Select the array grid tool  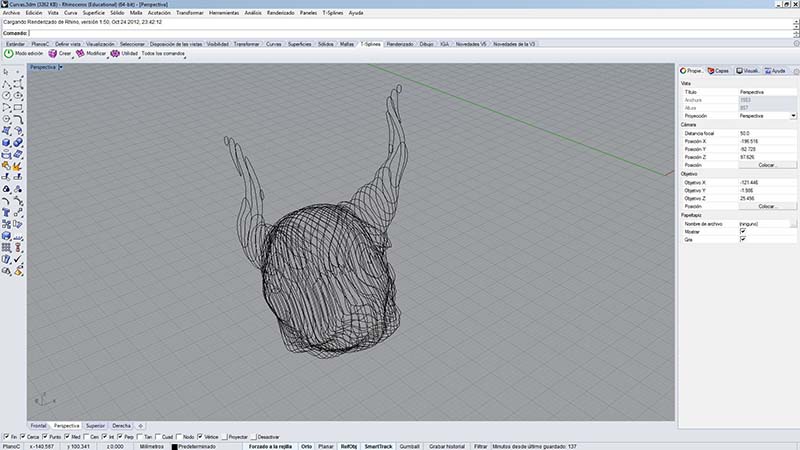point(6,248)
